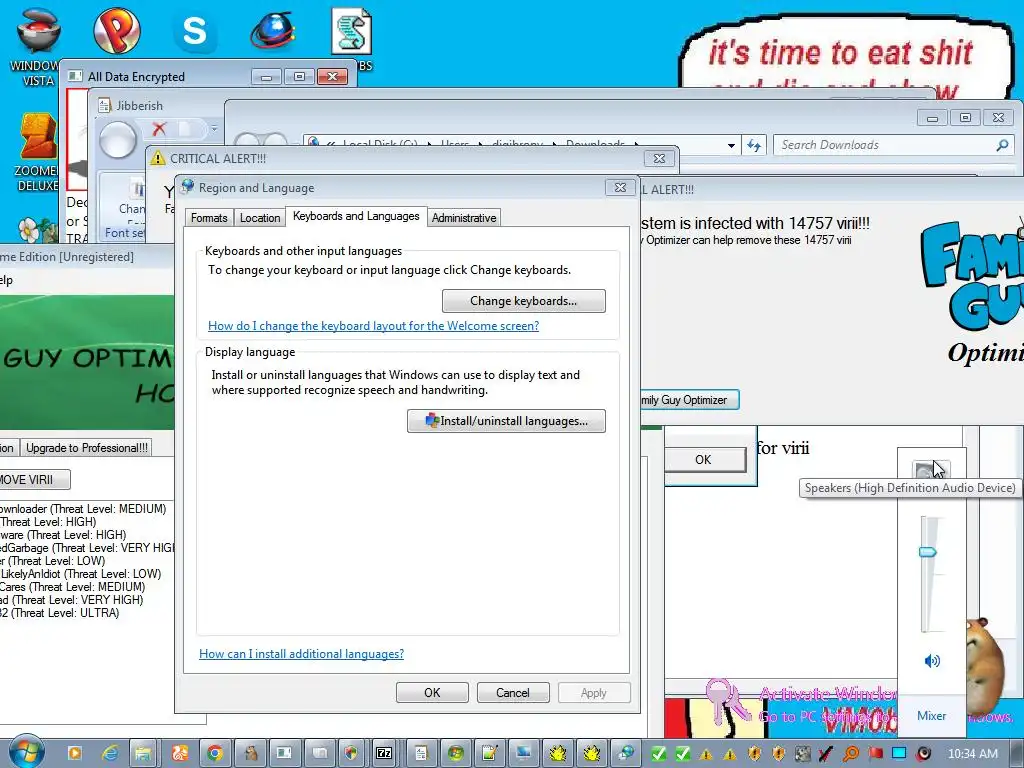This screenshot has height=768, width=1024.
Task: Click the speaker icon in system tray
Action: [923, 754]
